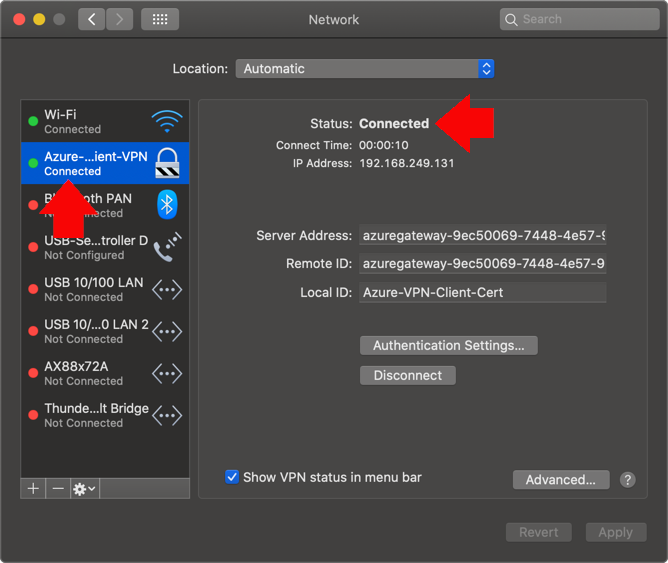This screenshot has width=668, height=563.
Task: Go forward with the right chevron button
Action: pyautogui.click(x=119, y=19)
